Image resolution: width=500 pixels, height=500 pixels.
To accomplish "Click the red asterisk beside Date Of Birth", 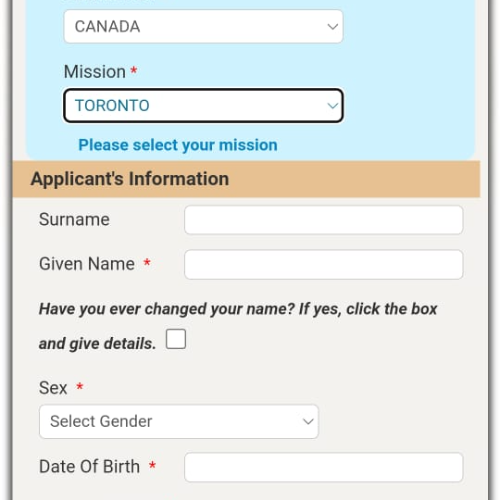I will (152, 465).
